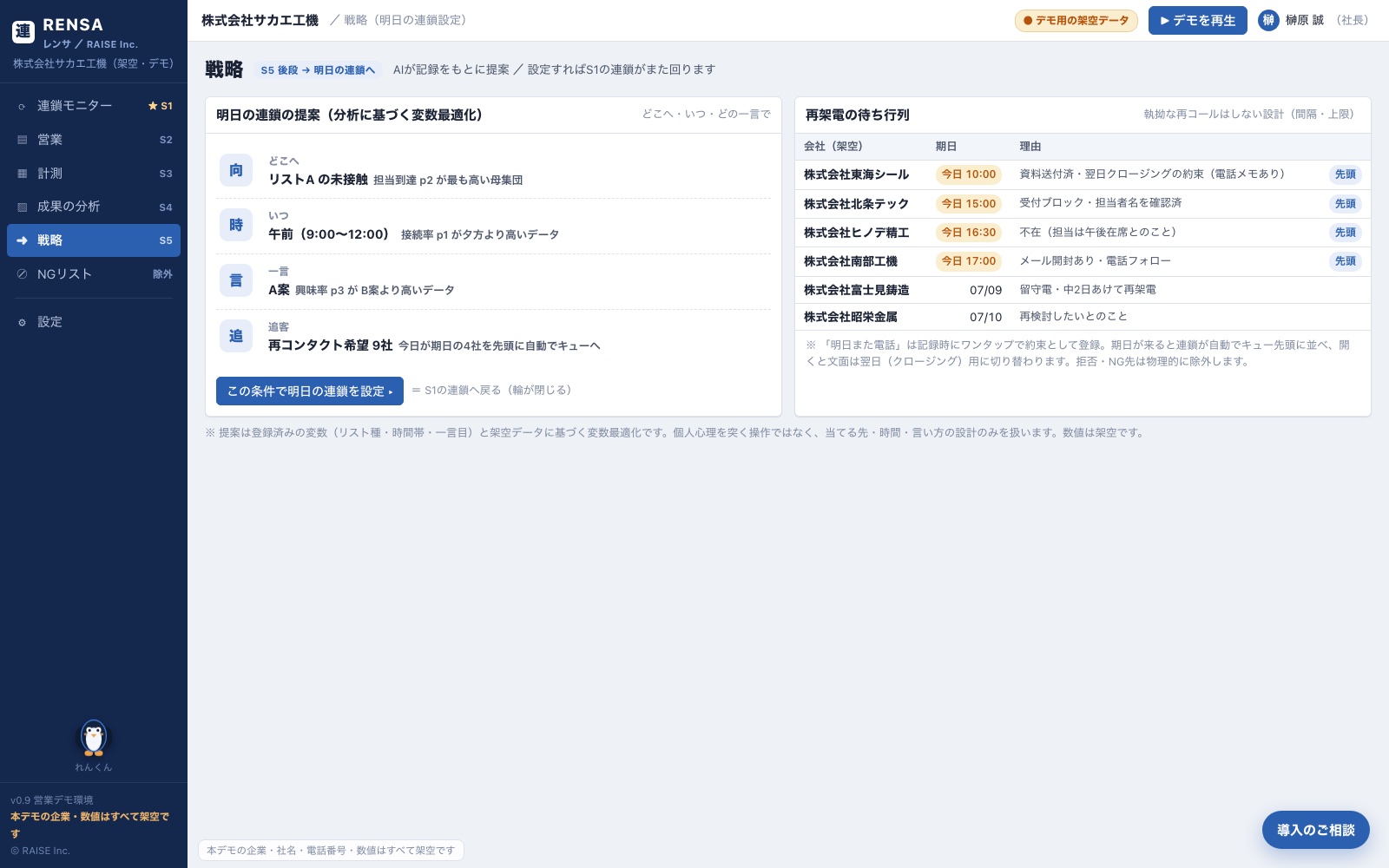Open the 営業 sidebar item

[x=94, y=140]
